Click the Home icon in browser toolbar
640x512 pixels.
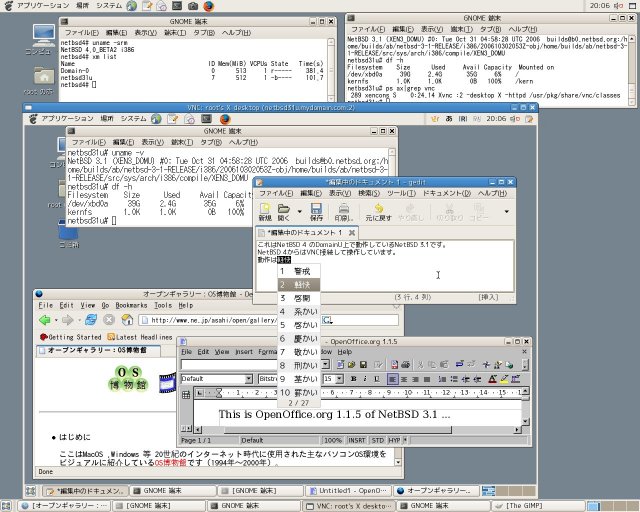(127, 320)
